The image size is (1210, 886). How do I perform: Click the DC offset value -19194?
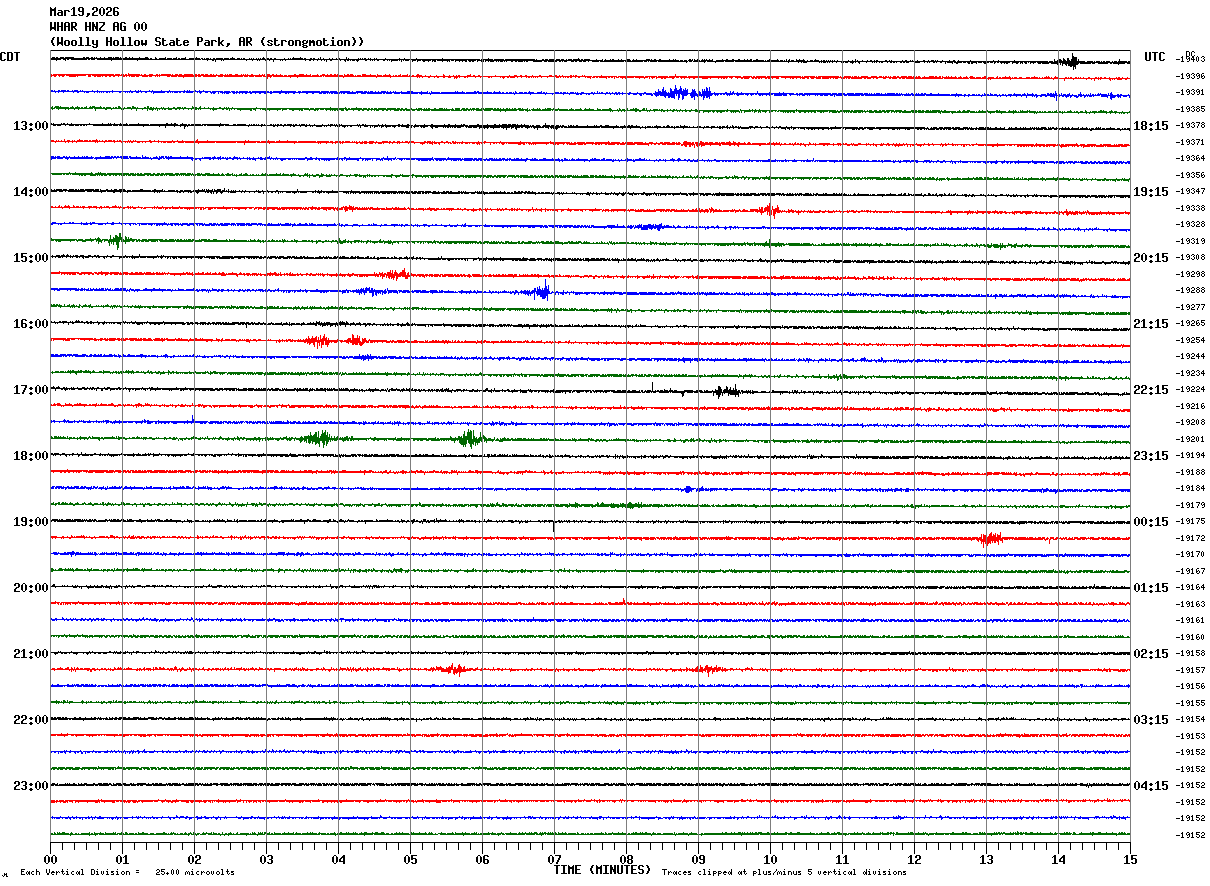click(1190, 455)
